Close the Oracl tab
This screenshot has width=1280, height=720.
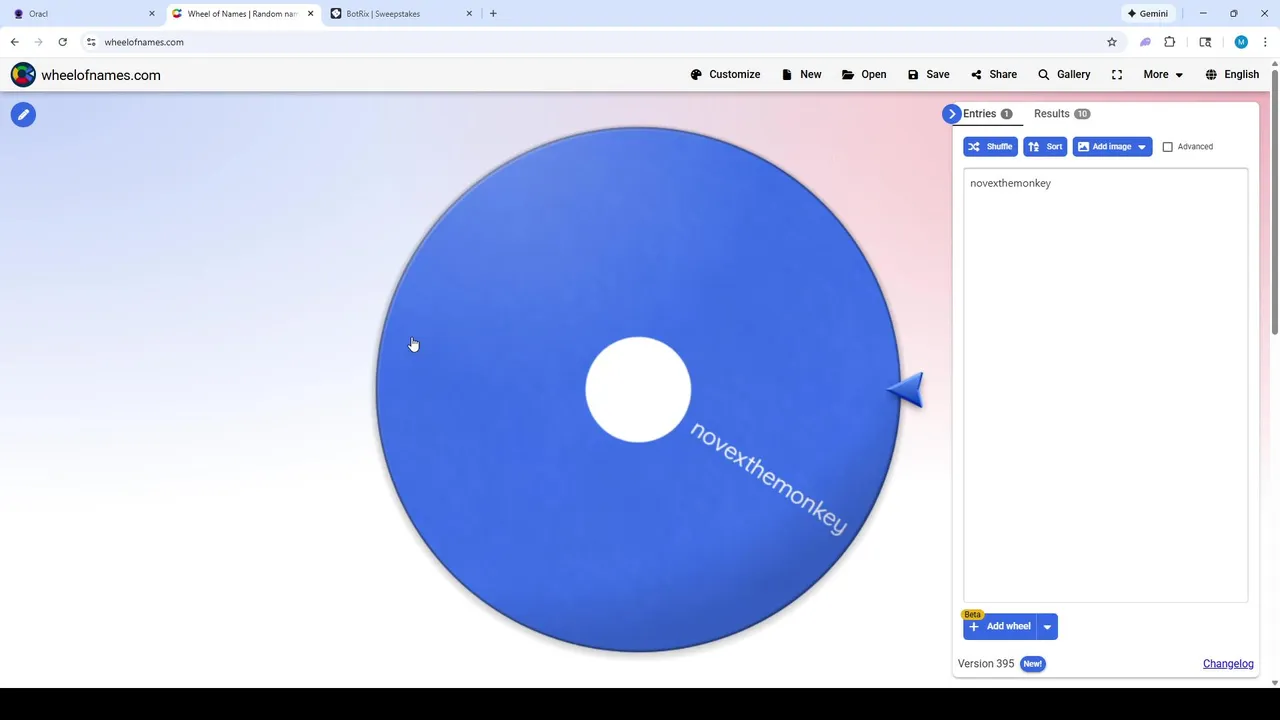tap(152, 14)
